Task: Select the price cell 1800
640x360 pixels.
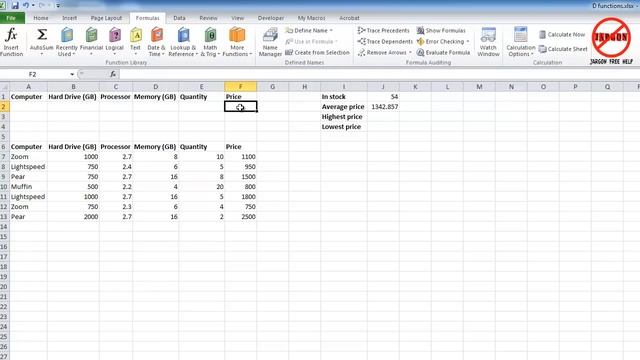Action: [240, 197]
